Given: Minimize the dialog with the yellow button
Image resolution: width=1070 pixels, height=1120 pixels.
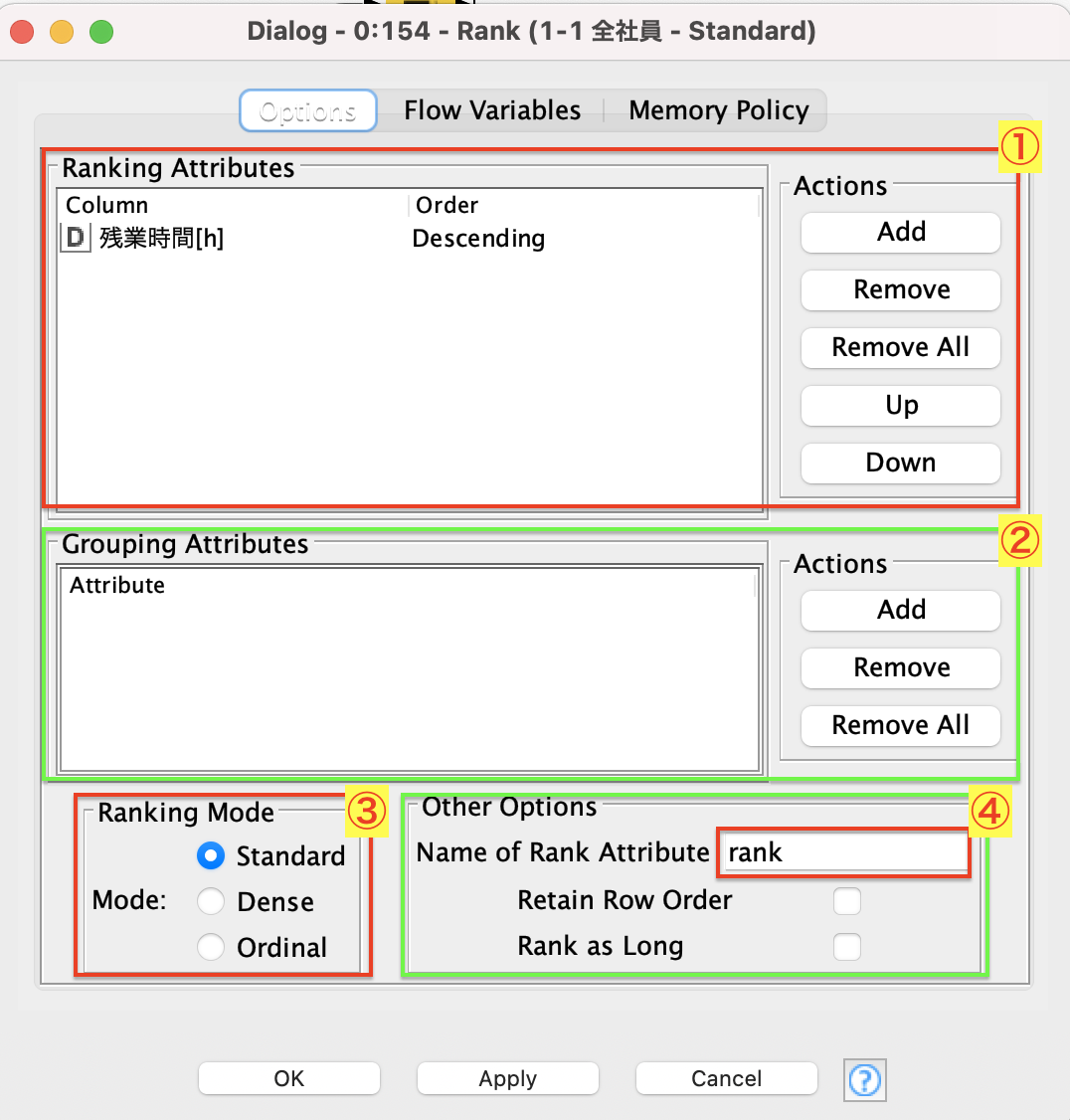Looking at the screenshot, I should point(62,32).
